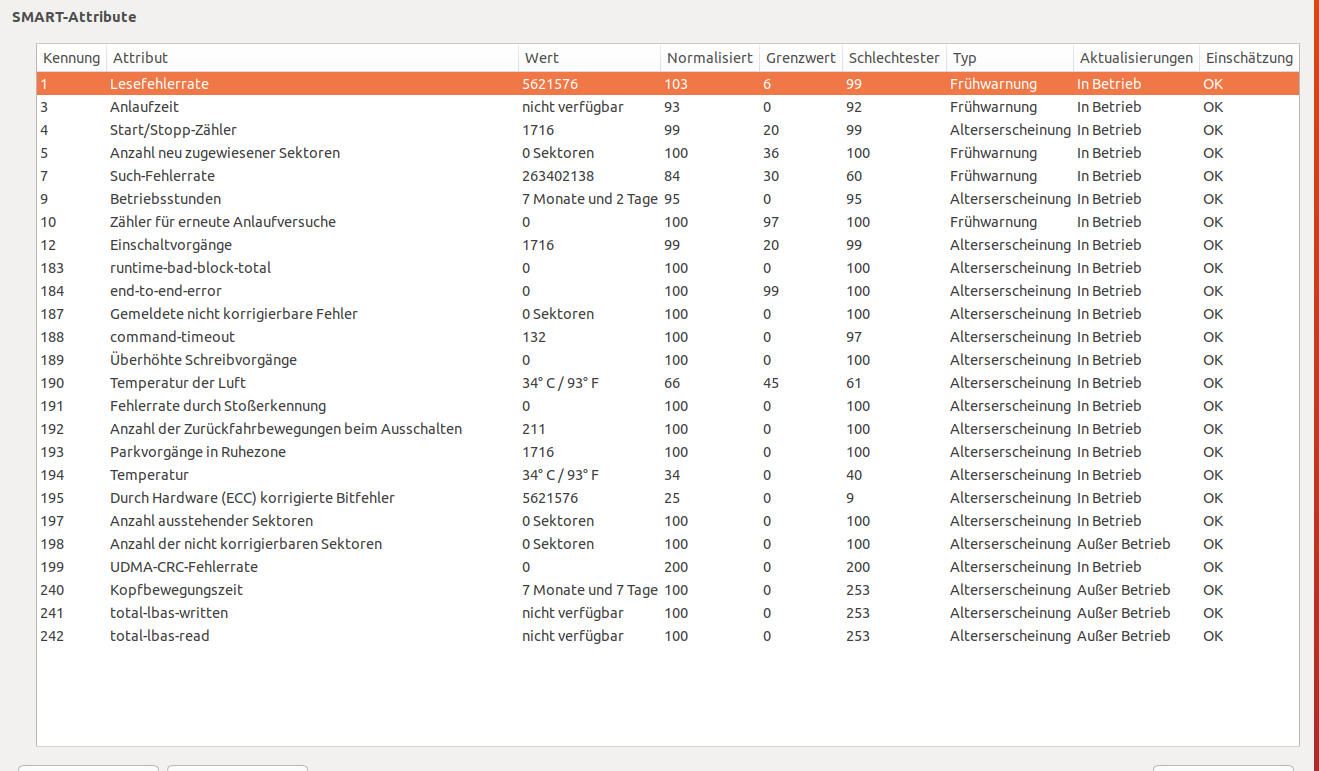1319x771 pixels.
Task: Sort by Aktualisierungen column header
Action: [x=1136, y=58]
